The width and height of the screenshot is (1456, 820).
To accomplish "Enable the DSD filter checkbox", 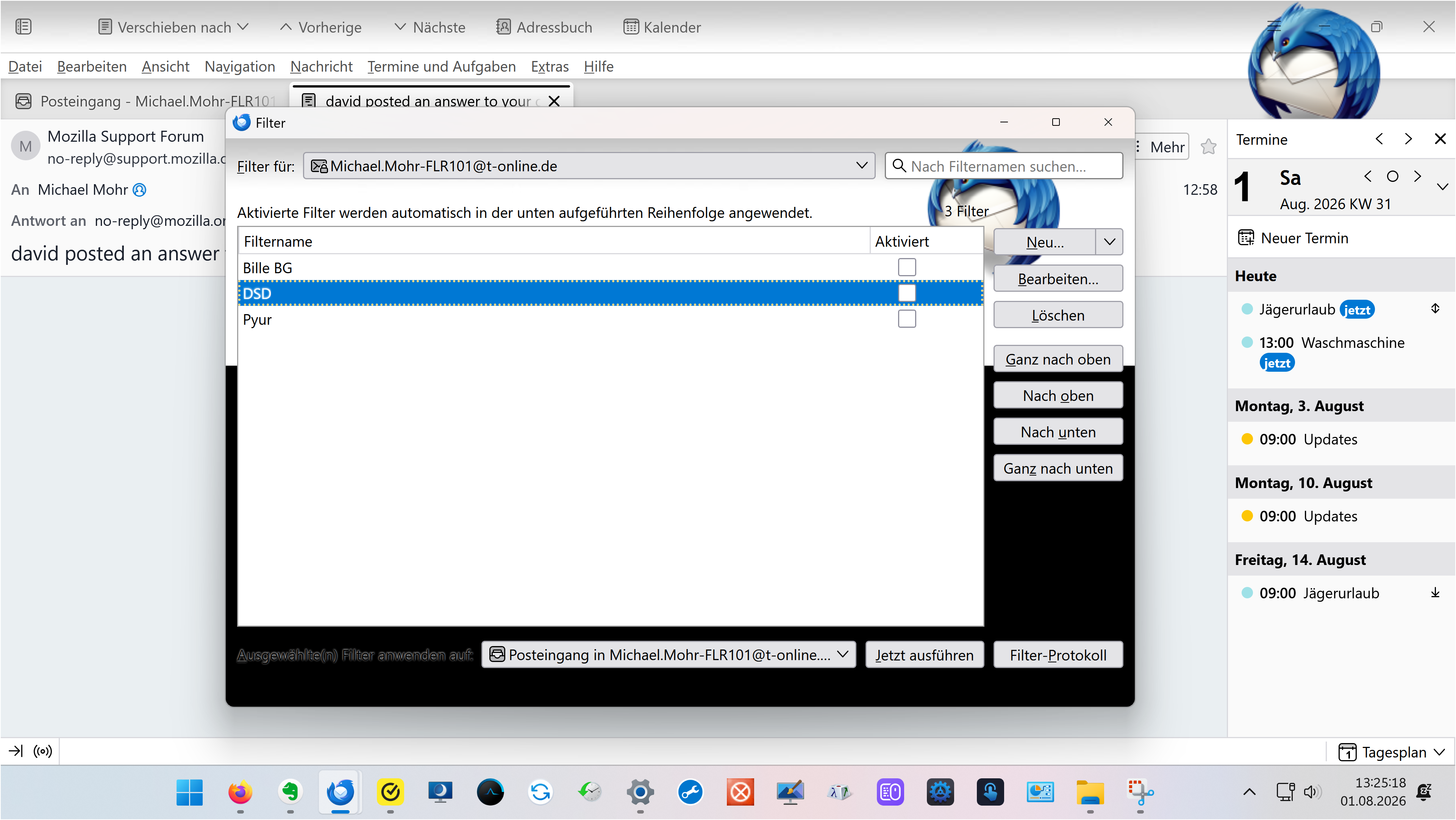I will (907, 293).
